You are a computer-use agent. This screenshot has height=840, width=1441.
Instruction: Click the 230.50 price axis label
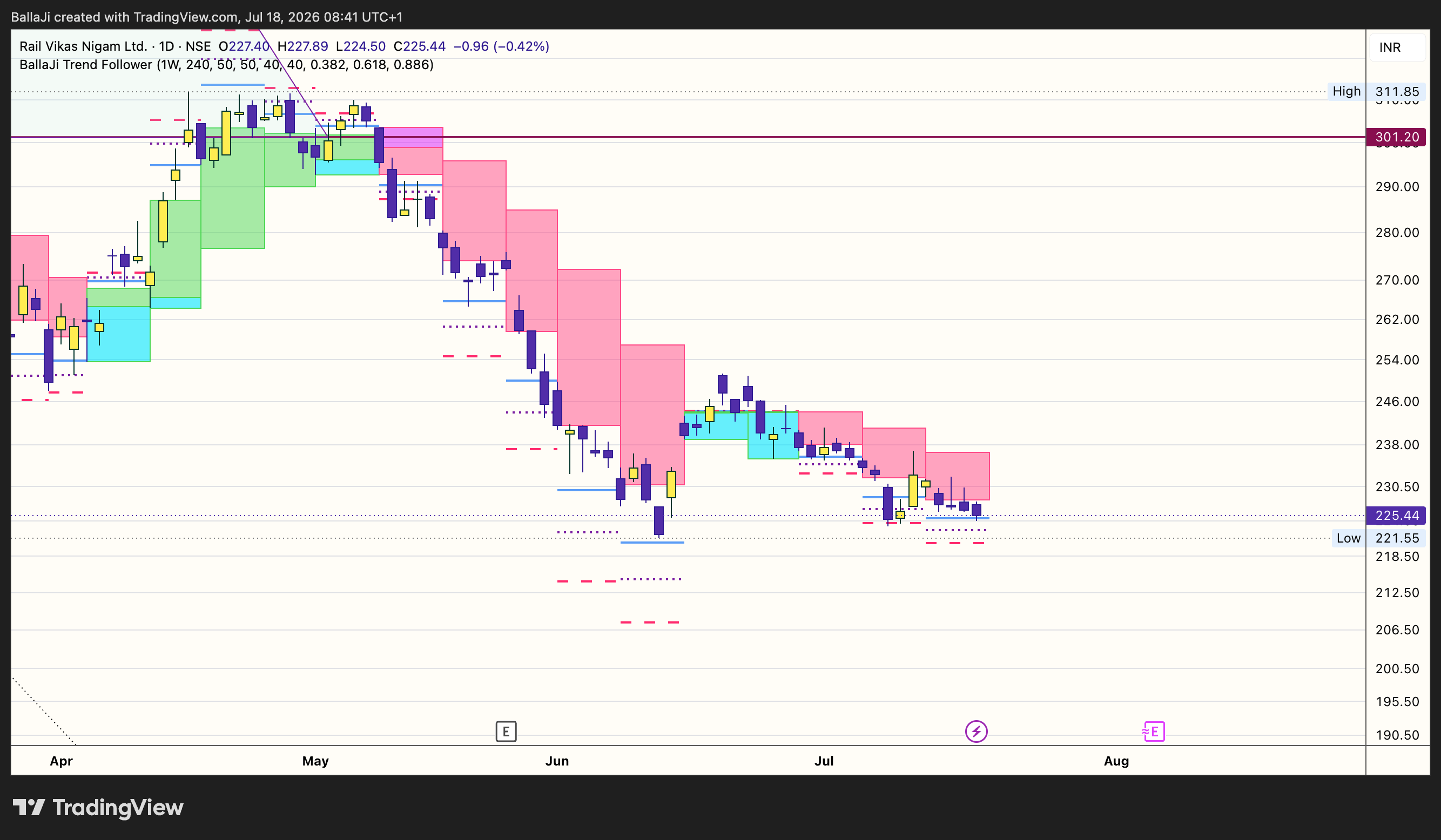(1397, 487)
